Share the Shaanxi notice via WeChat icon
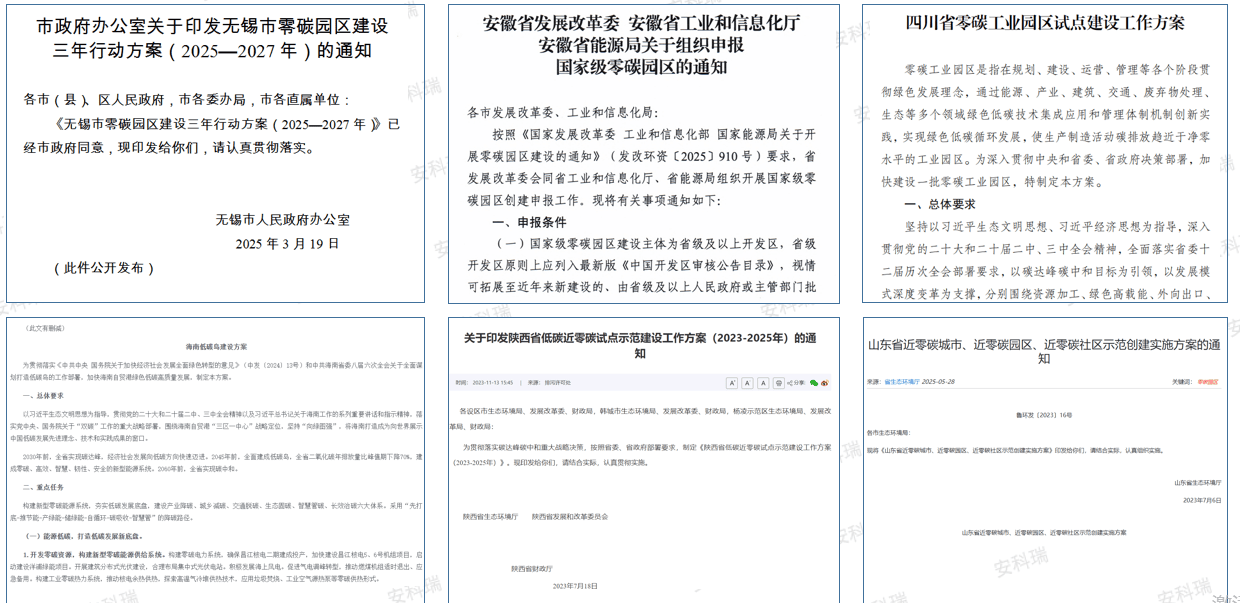1240x603 pixels. [814, 383]
